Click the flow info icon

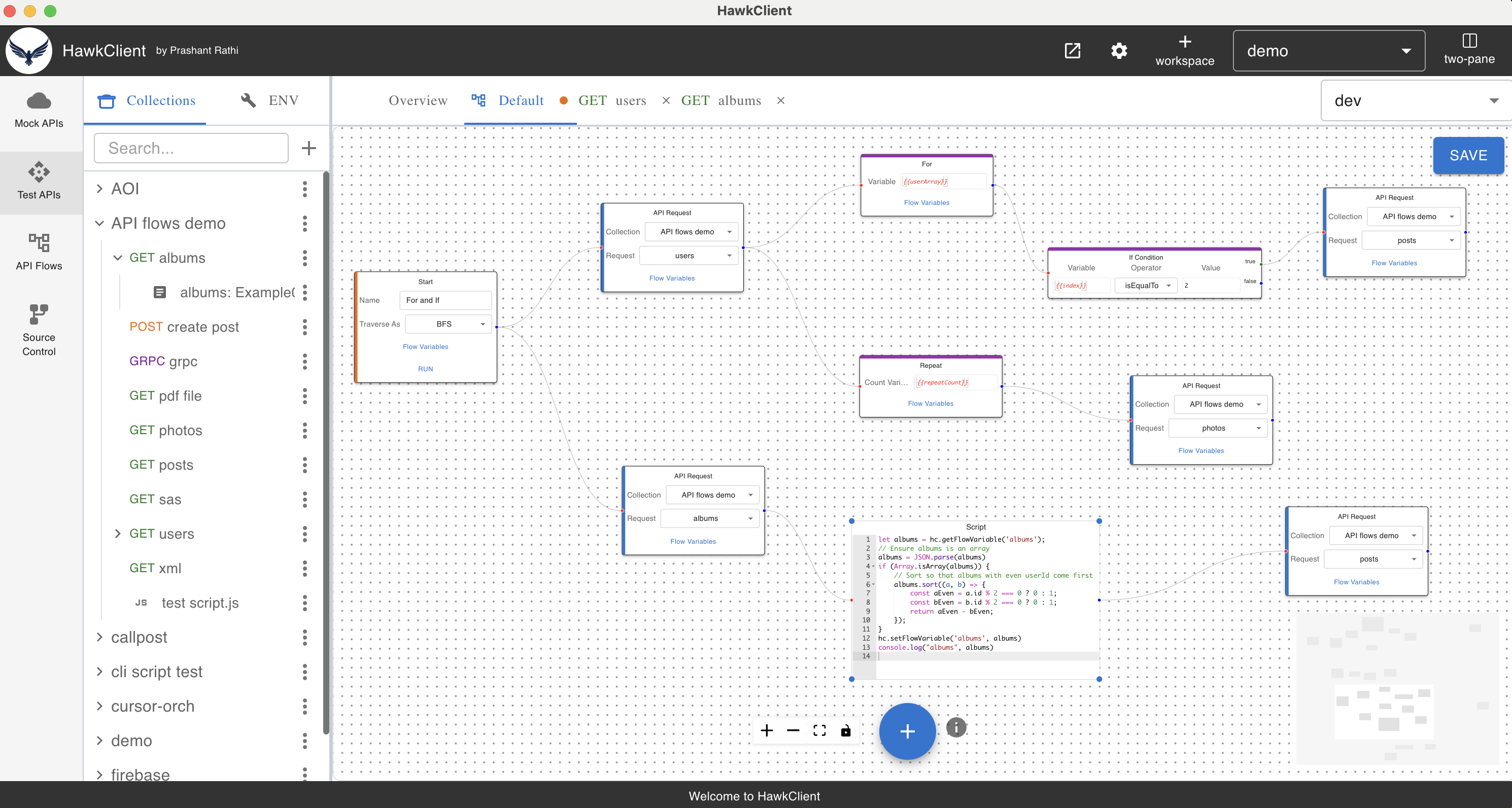click(955, 727)
